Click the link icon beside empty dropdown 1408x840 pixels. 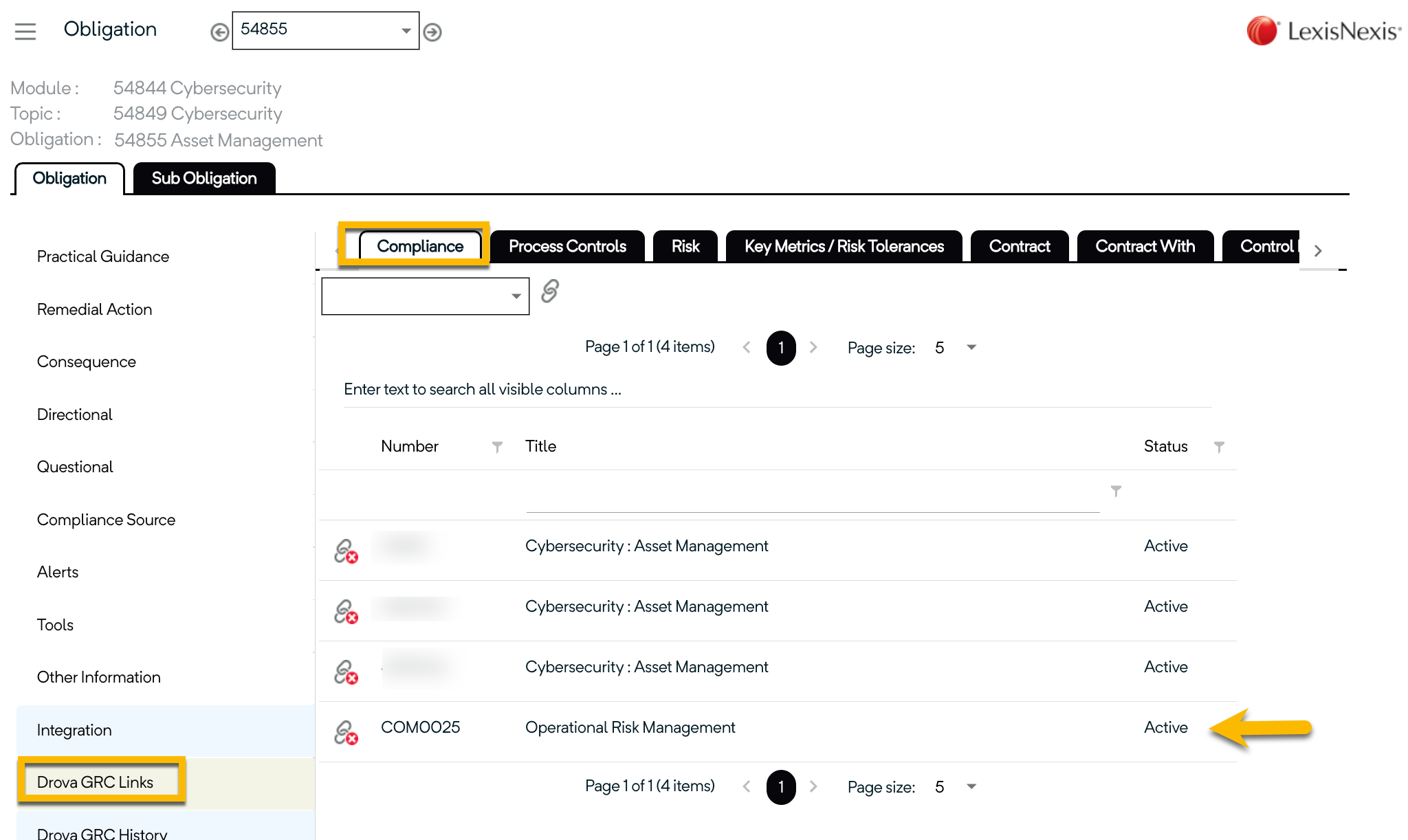pos(550,291)
